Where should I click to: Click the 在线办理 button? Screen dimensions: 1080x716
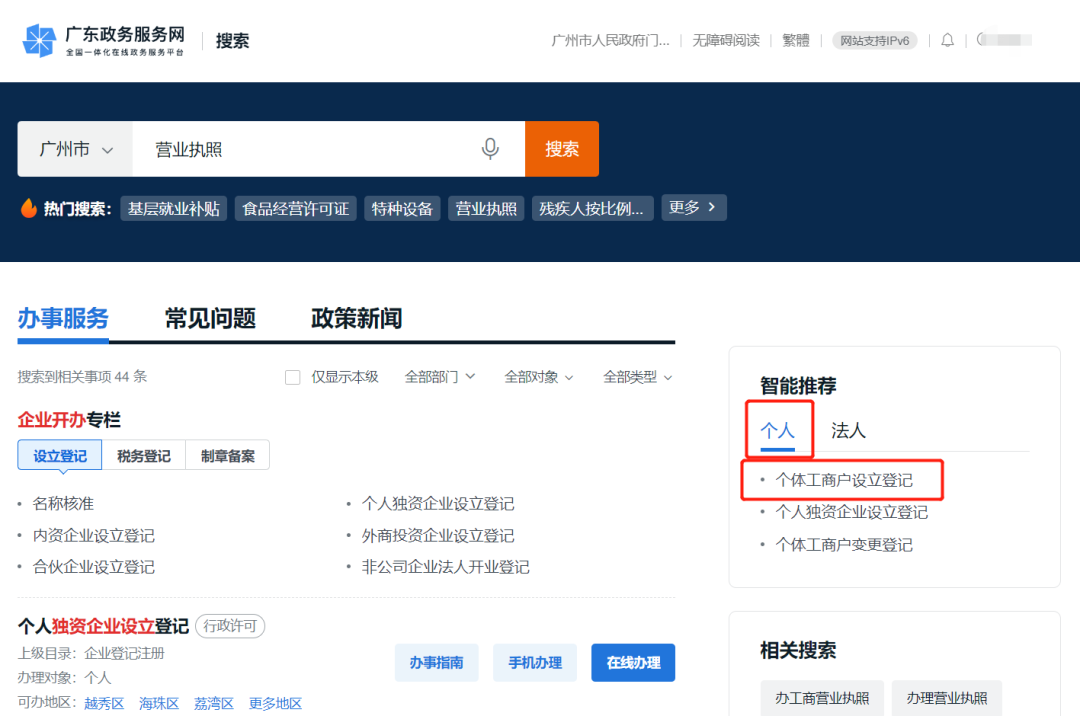(x=632, y=662)
